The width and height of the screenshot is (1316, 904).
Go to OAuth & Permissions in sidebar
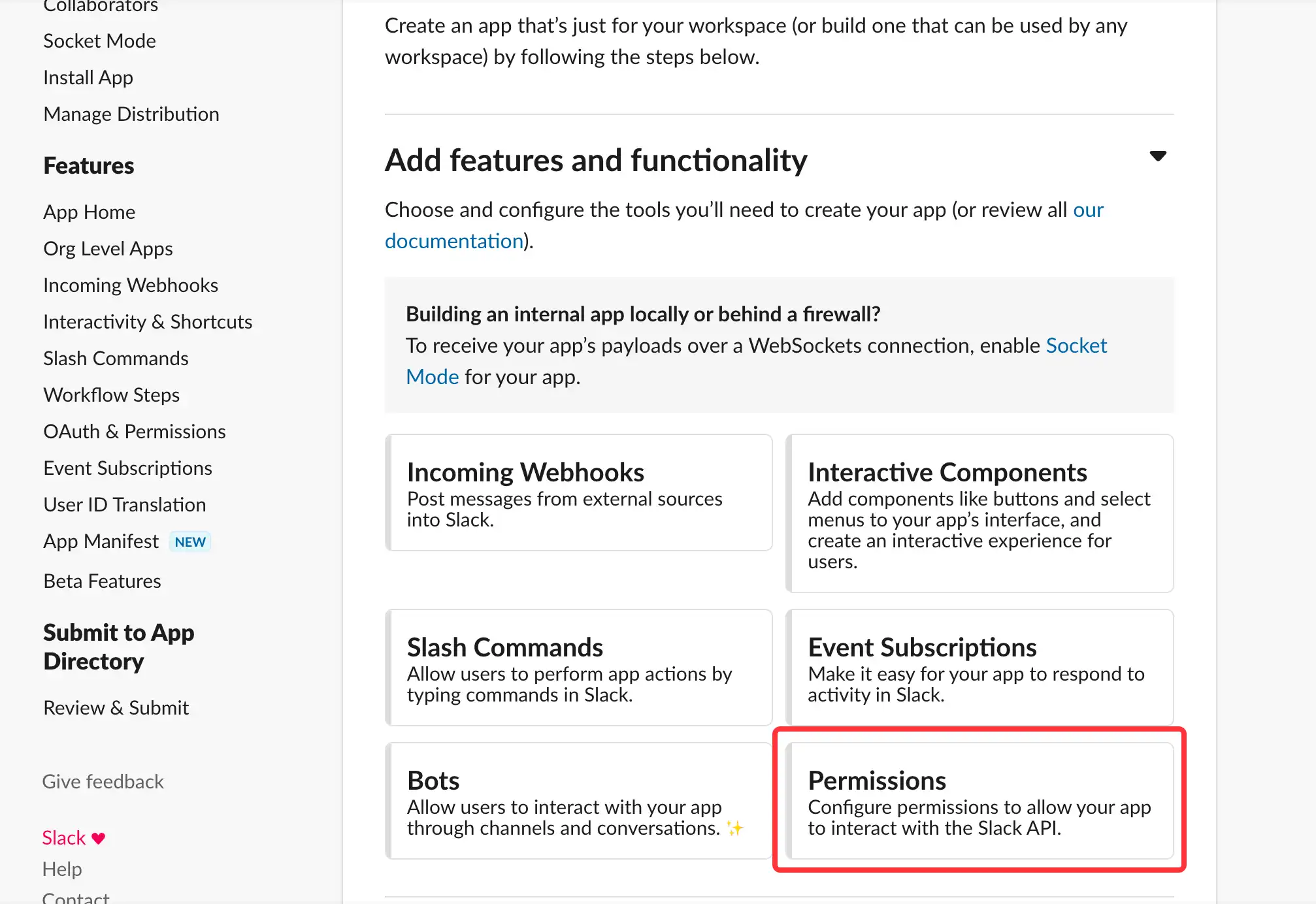point(134,432)
